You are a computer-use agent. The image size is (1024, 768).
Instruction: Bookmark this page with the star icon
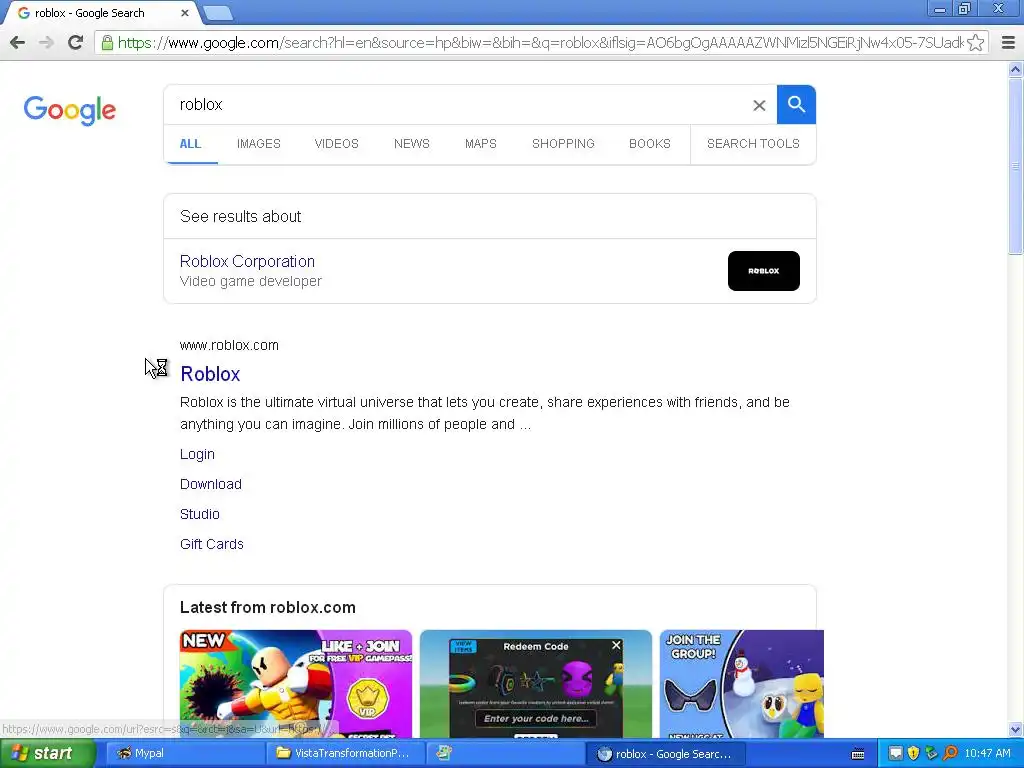(976, 42)
